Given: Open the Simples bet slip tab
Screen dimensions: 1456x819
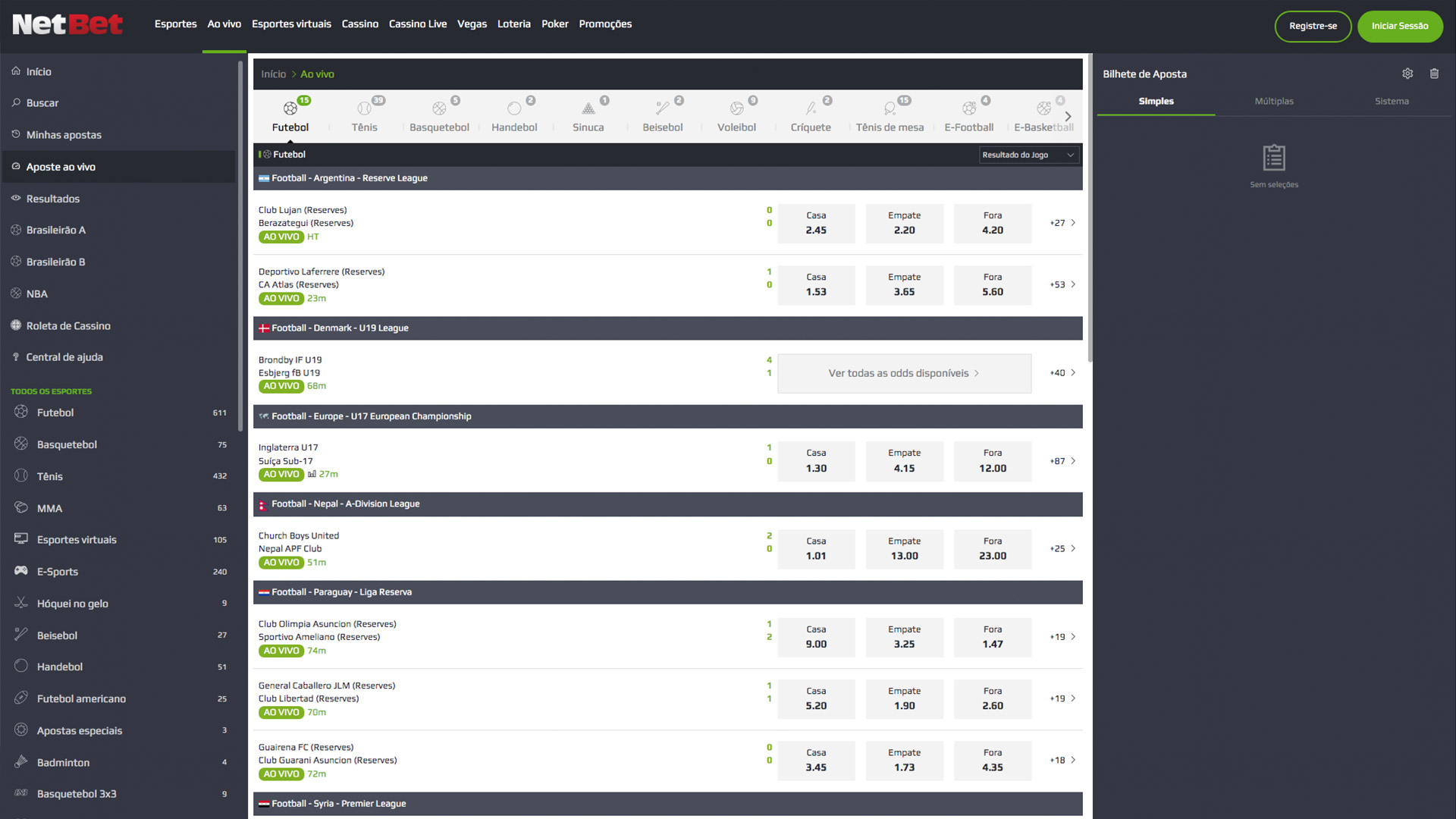Looking at the screenshot, I should click(1156, 101).
